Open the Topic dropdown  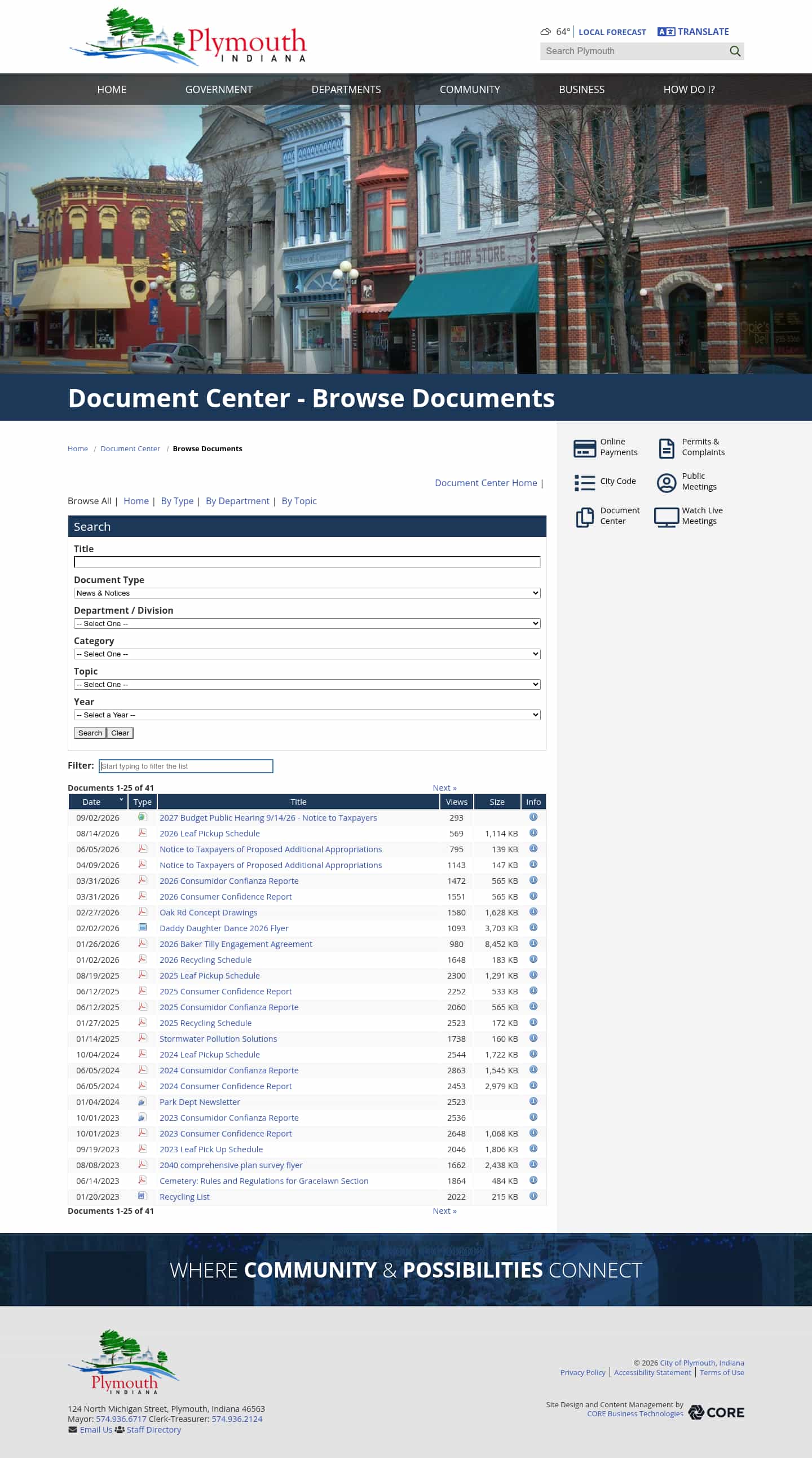[x=307, y=684]
